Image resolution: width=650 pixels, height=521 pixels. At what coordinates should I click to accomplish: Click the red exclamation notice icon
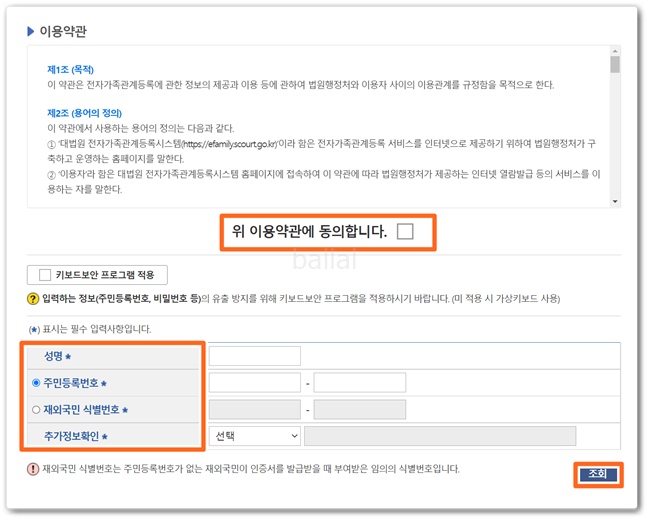(33, 469)
